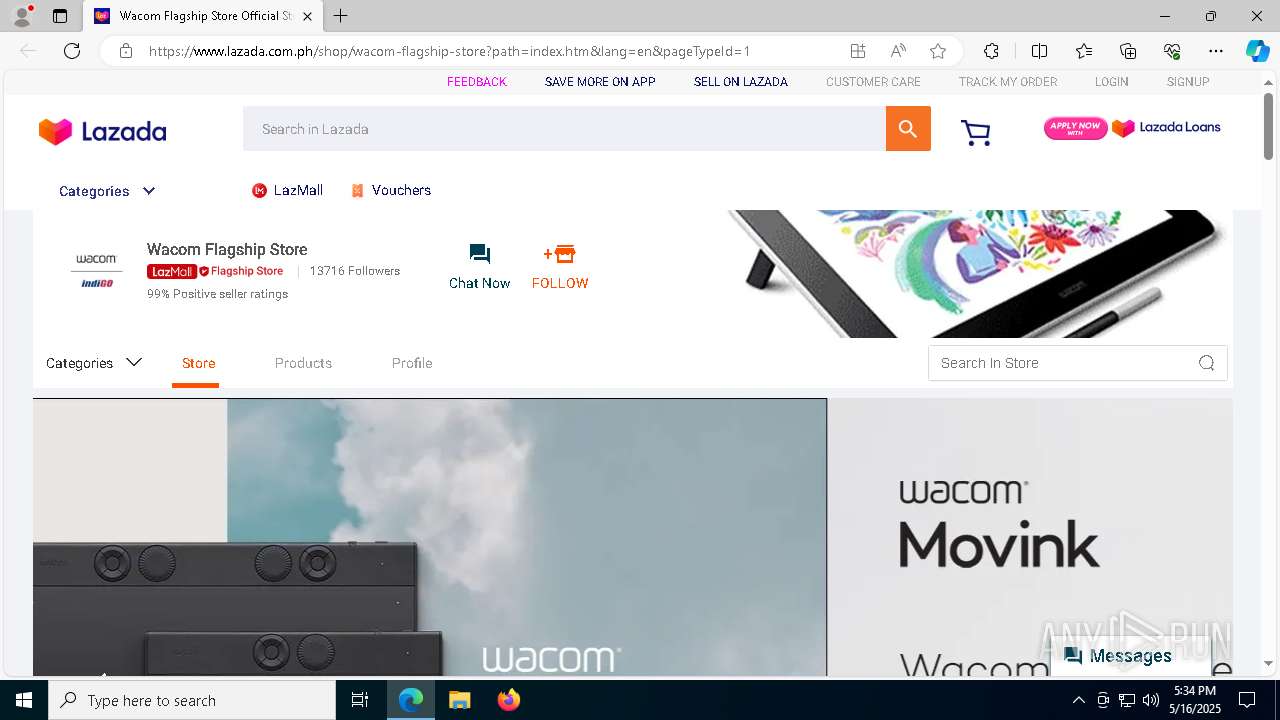Screen dimensions: 1280x720
Task: Open tab actions menu icon
Action: click(60, 16)
